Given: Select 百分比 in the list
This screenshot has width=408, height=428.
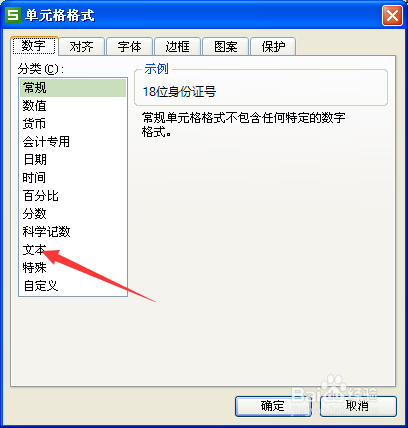Looking at the screenshot, I should pos(73,196).
